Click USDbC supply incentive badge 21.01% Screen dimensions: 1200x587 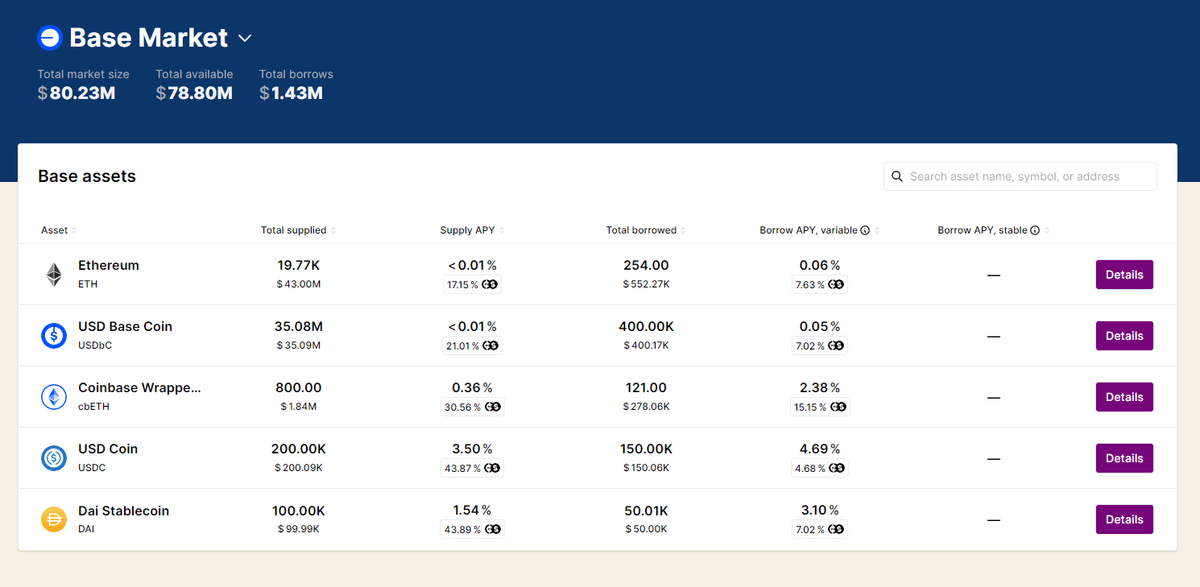472,346
